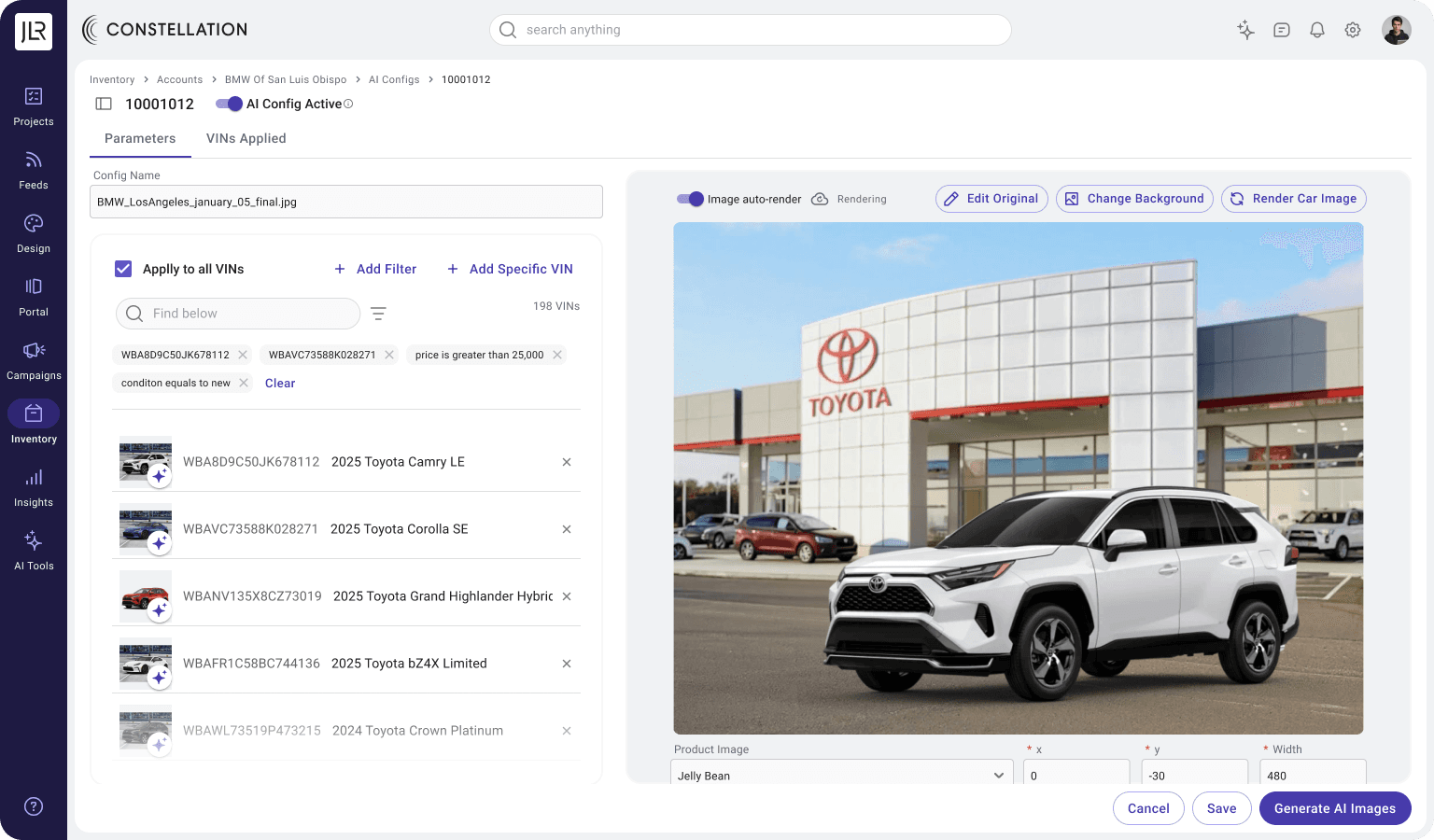Remove the conditon equals to new chip
This screenshot has height=840, width=1434.
pyautogui.click(x=244, y=383)
